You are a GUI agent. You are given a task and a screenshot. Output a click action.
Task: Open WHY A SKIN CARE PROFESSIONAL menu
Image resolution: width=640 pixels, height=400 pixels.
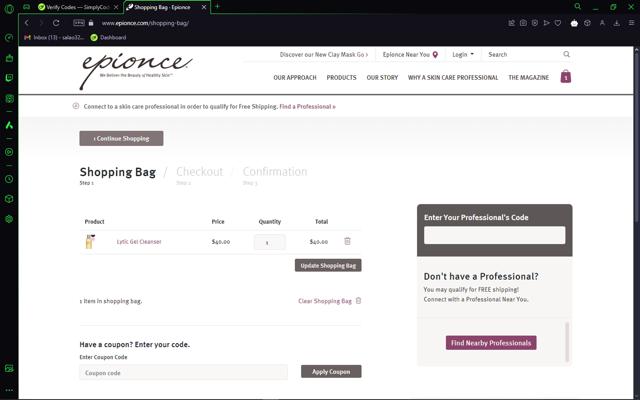click(x=453, y=78)
